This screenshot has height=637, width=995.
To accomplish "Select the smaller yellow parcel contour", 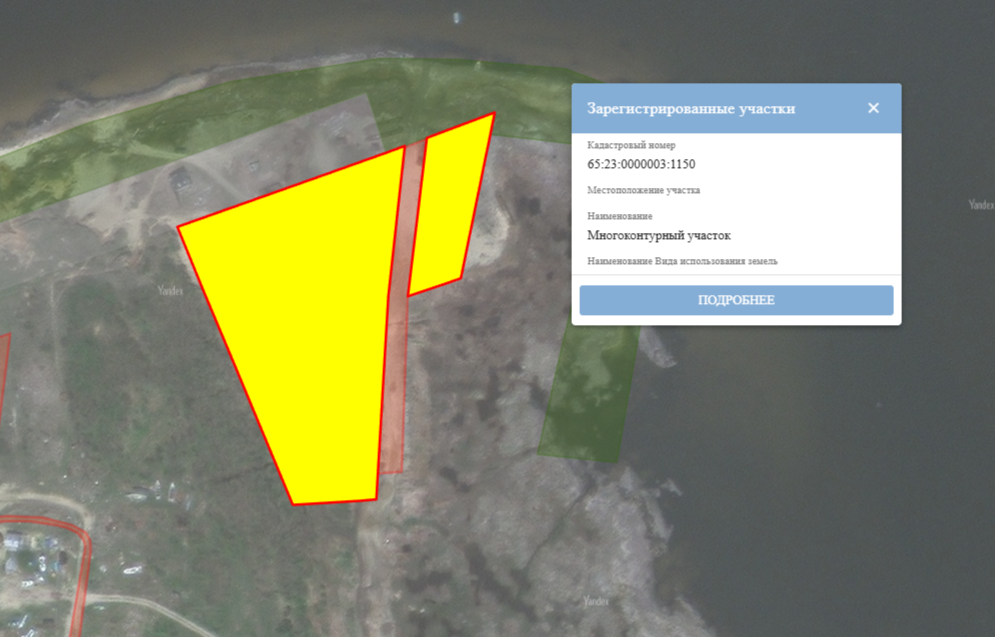I will [452, 203].
